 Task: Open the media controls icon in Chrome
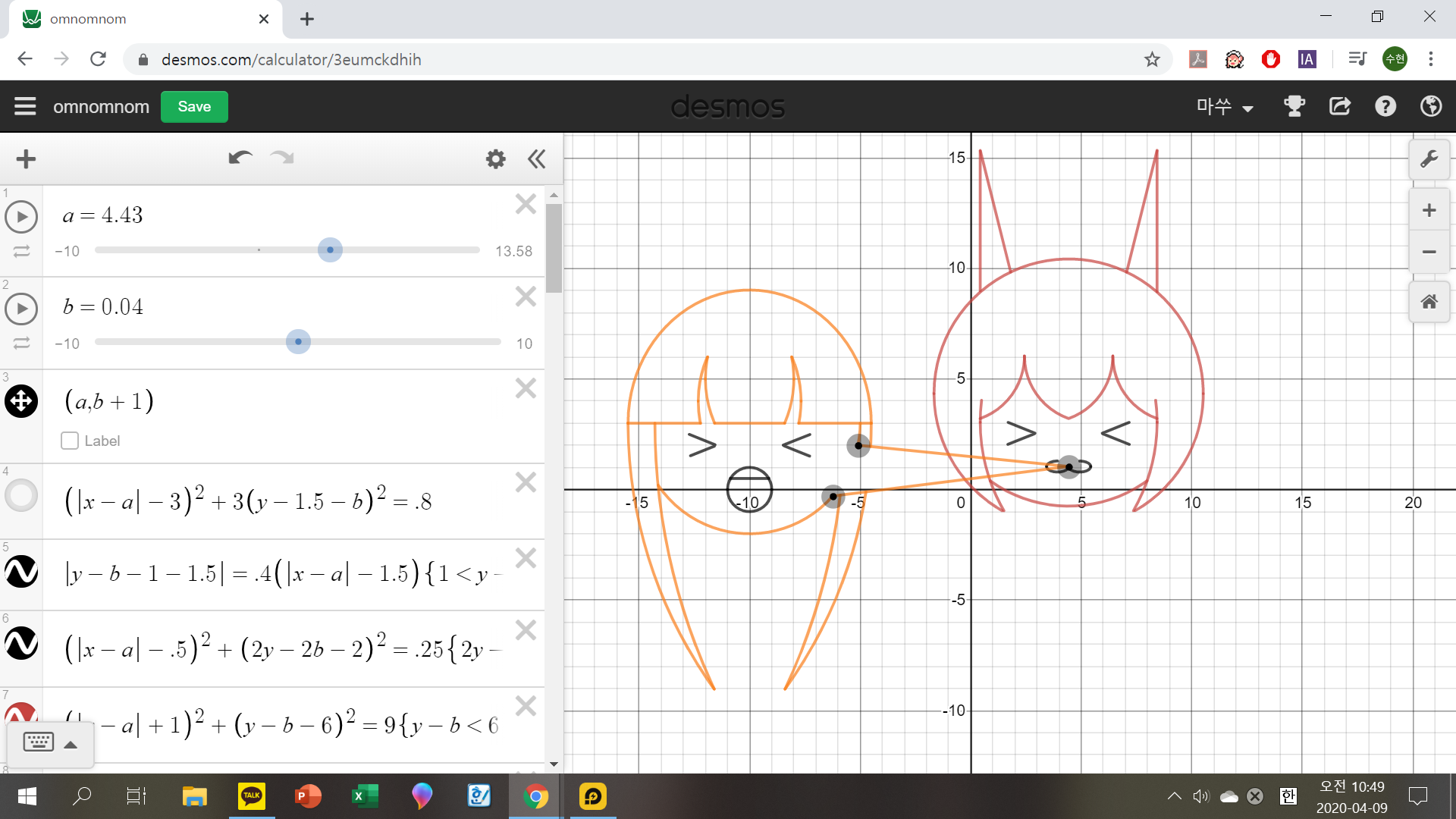coord(1357,59)
